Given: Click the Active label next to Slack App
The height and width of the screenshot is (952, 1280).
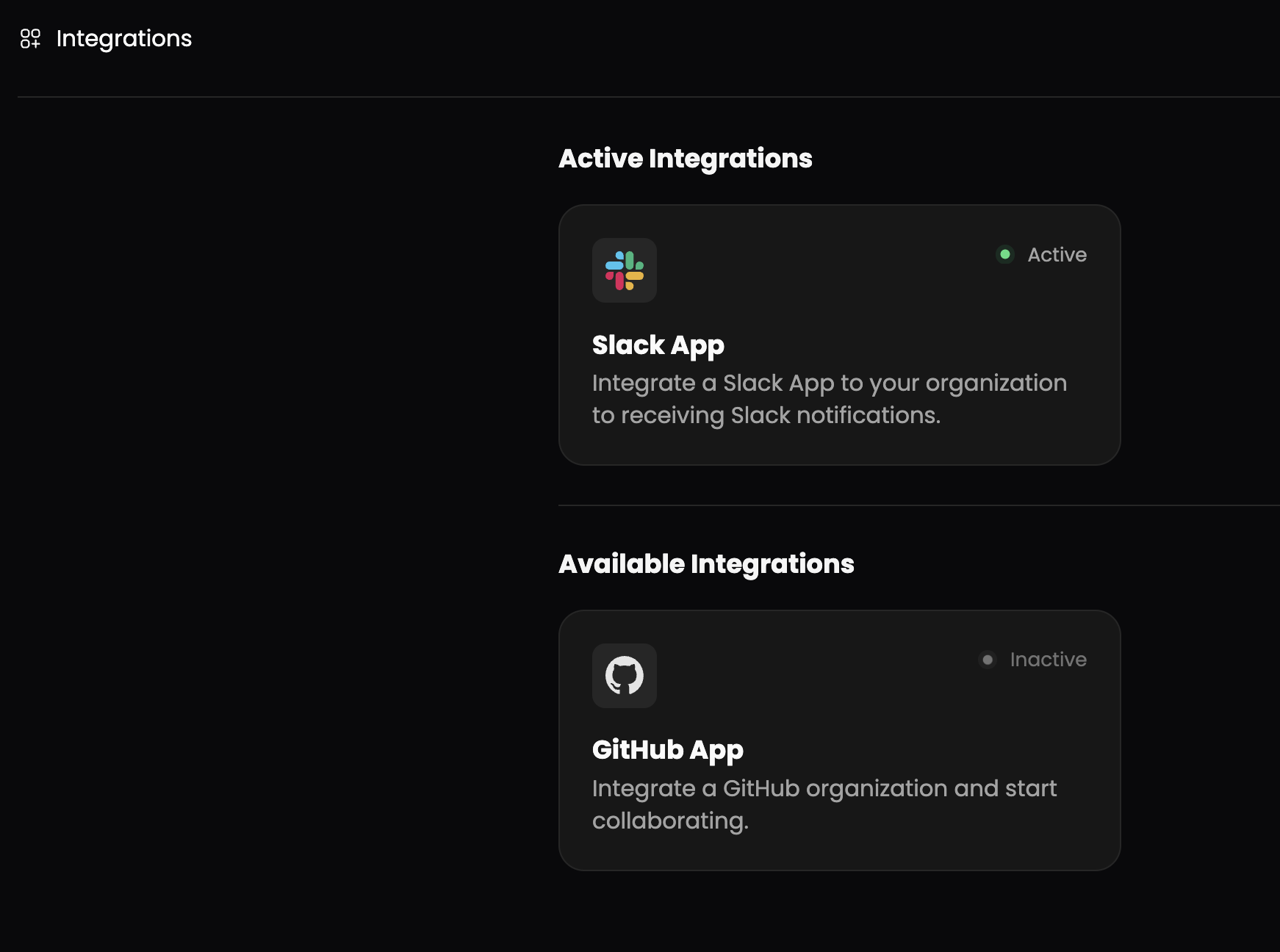Looking at the screenshot, I should coord(1056,254).
